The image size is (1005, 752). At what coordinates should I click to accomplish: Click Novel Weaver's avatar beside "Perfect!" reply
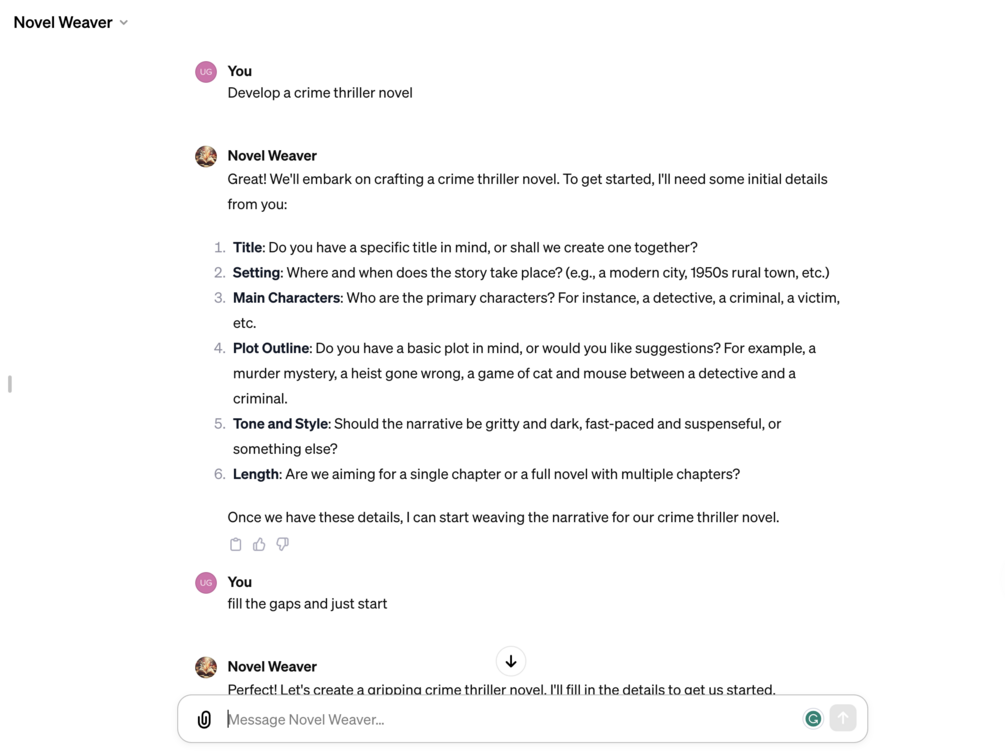[x=206, y=667]
